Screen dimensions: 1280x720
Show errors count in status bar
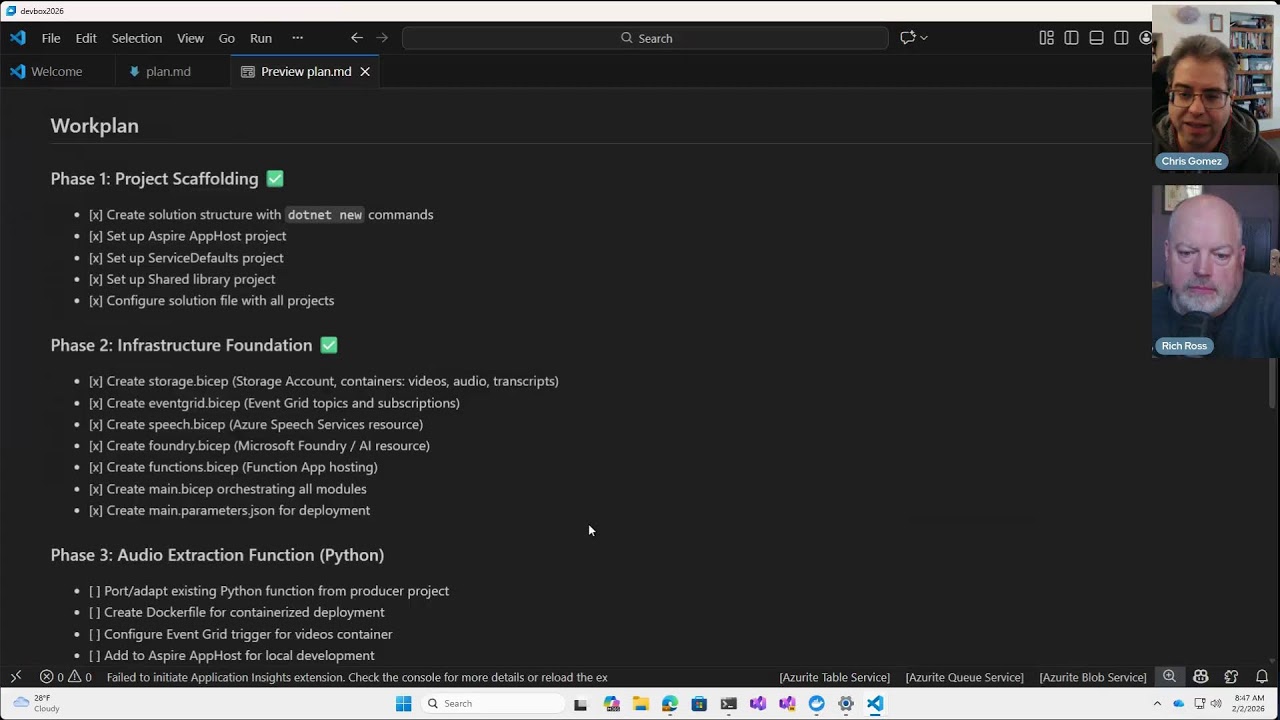click(x=52, y=677)
